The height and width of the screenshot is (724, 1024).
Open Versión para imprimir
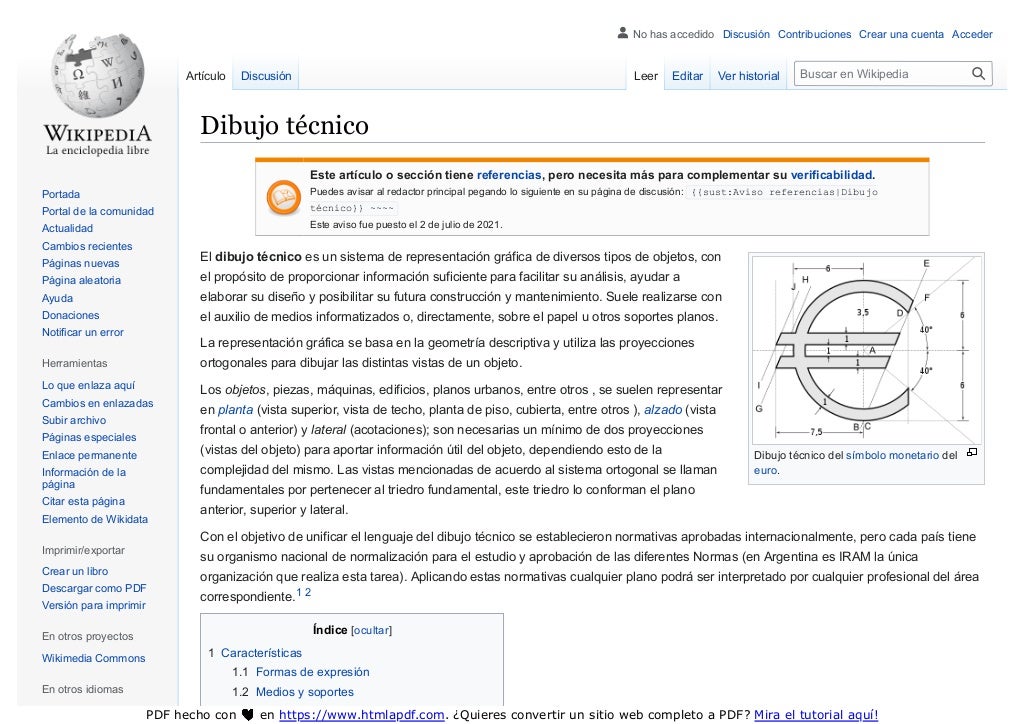pos(93,605)
